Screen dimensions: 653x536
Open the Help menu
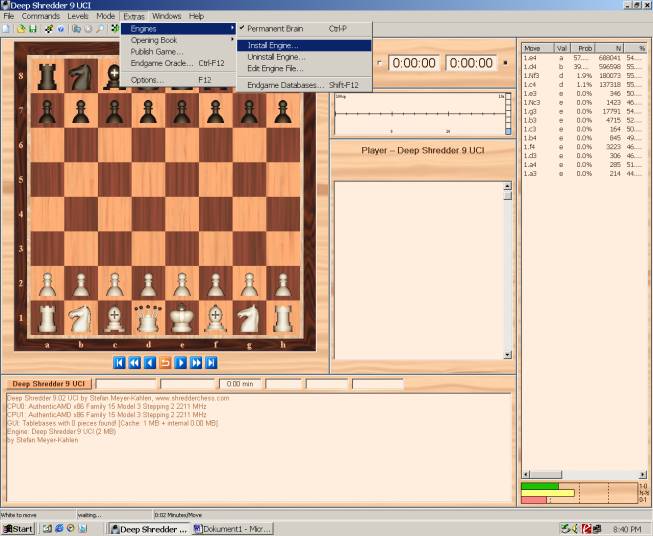coord(196,16)
